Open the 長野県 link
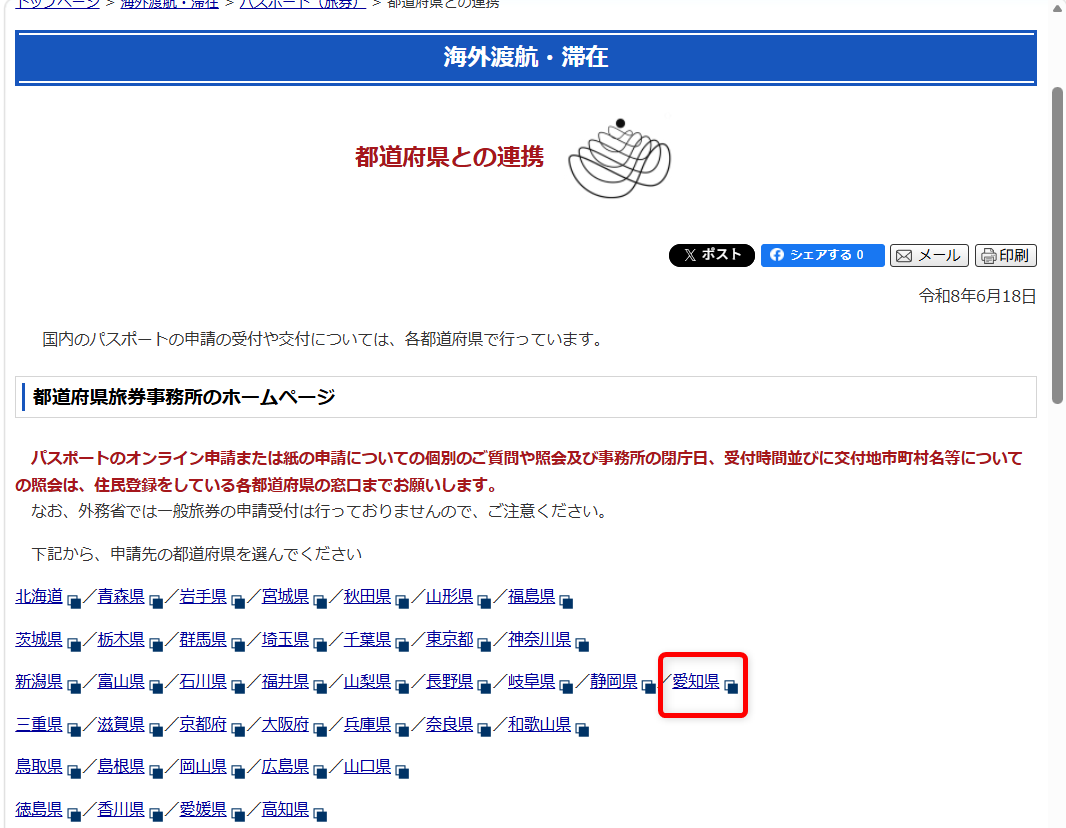Image resolution: width=1066 pixels, height=828 pixels. tap(449, 681)
